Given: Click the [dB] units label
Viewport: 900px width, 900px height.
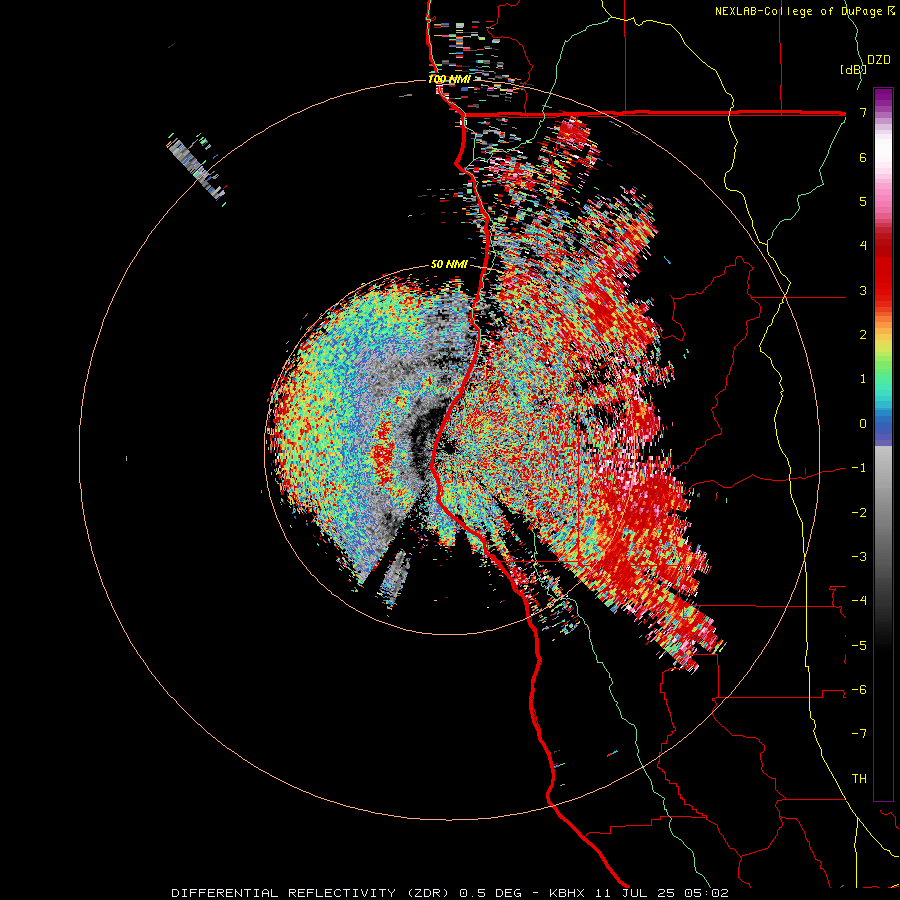Looking at the screenshot, I should tap(852, 69).
